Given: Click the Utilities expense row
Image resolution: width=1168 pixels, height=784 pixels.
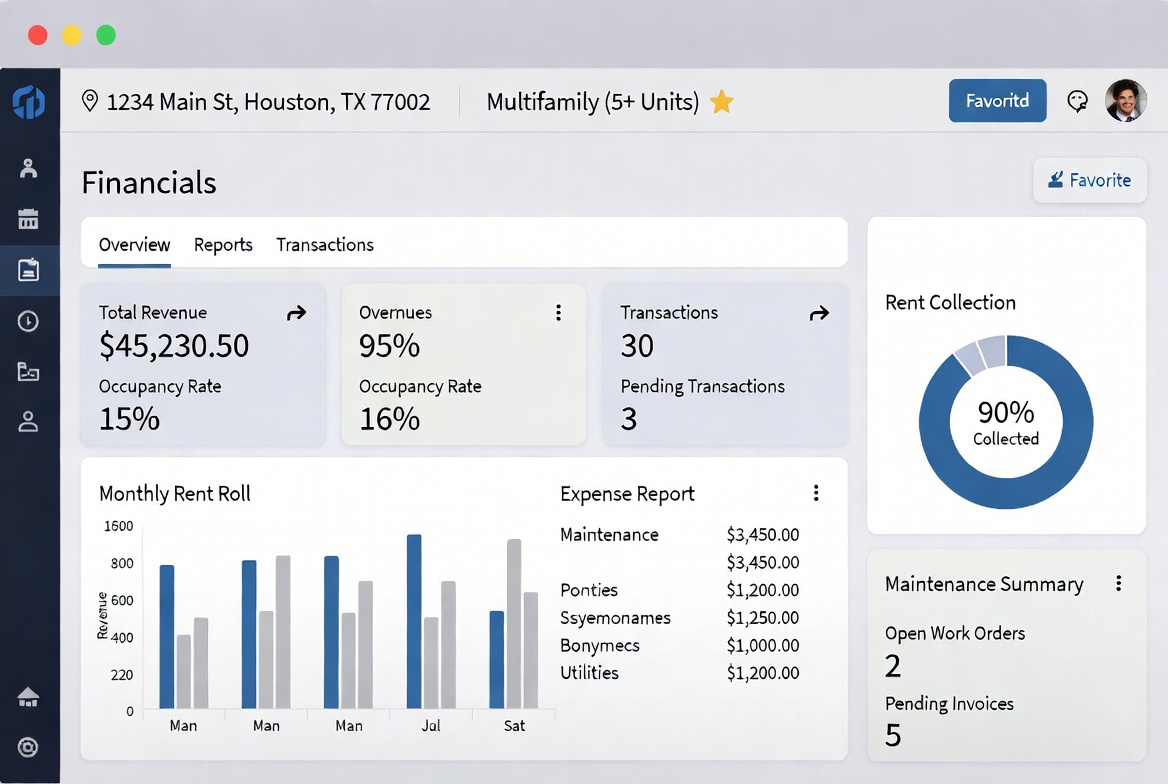Looking at the screenshot, I should 679,672.
